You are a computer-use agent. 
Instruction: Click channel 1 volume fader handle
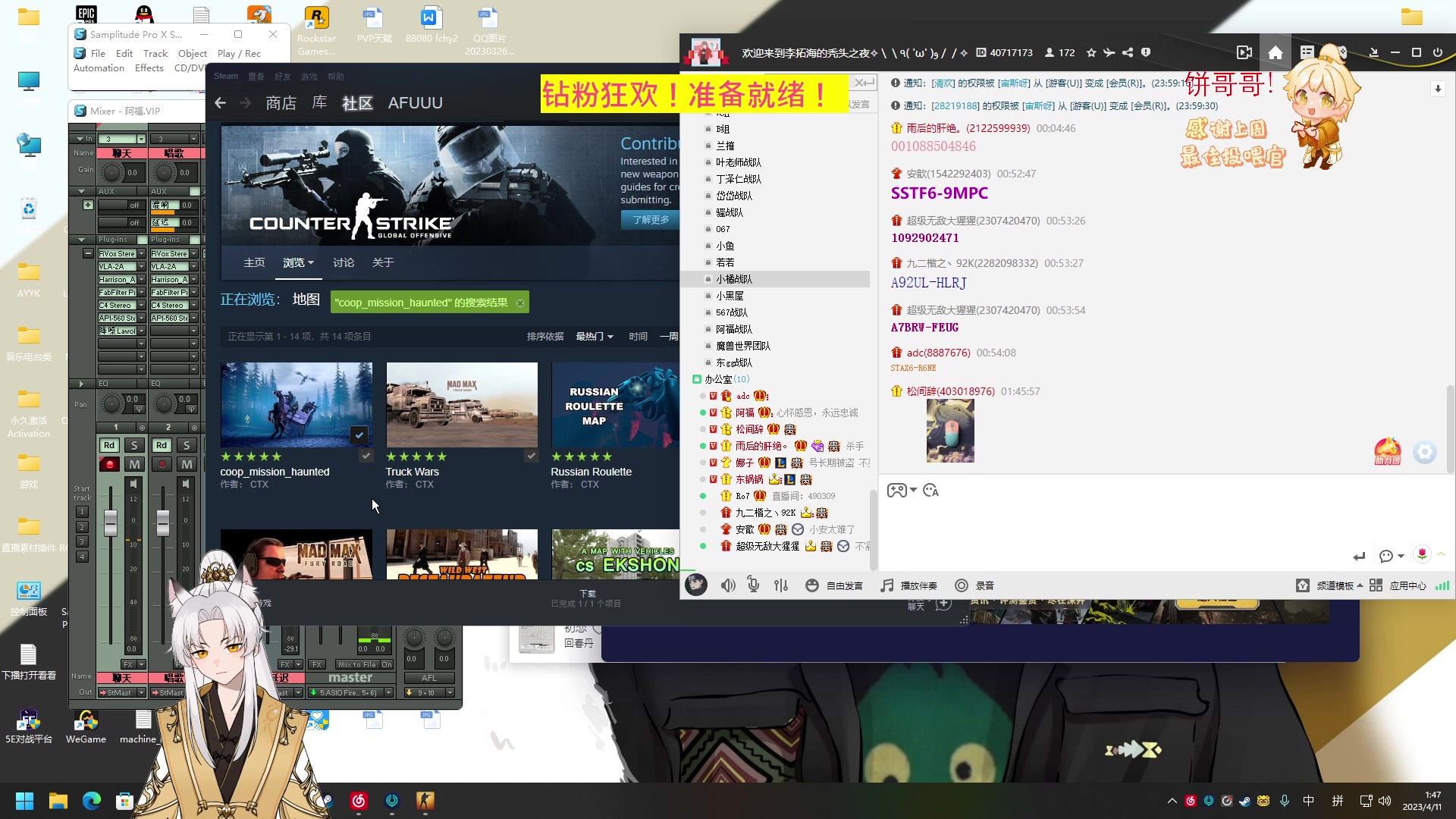[111, 522]
